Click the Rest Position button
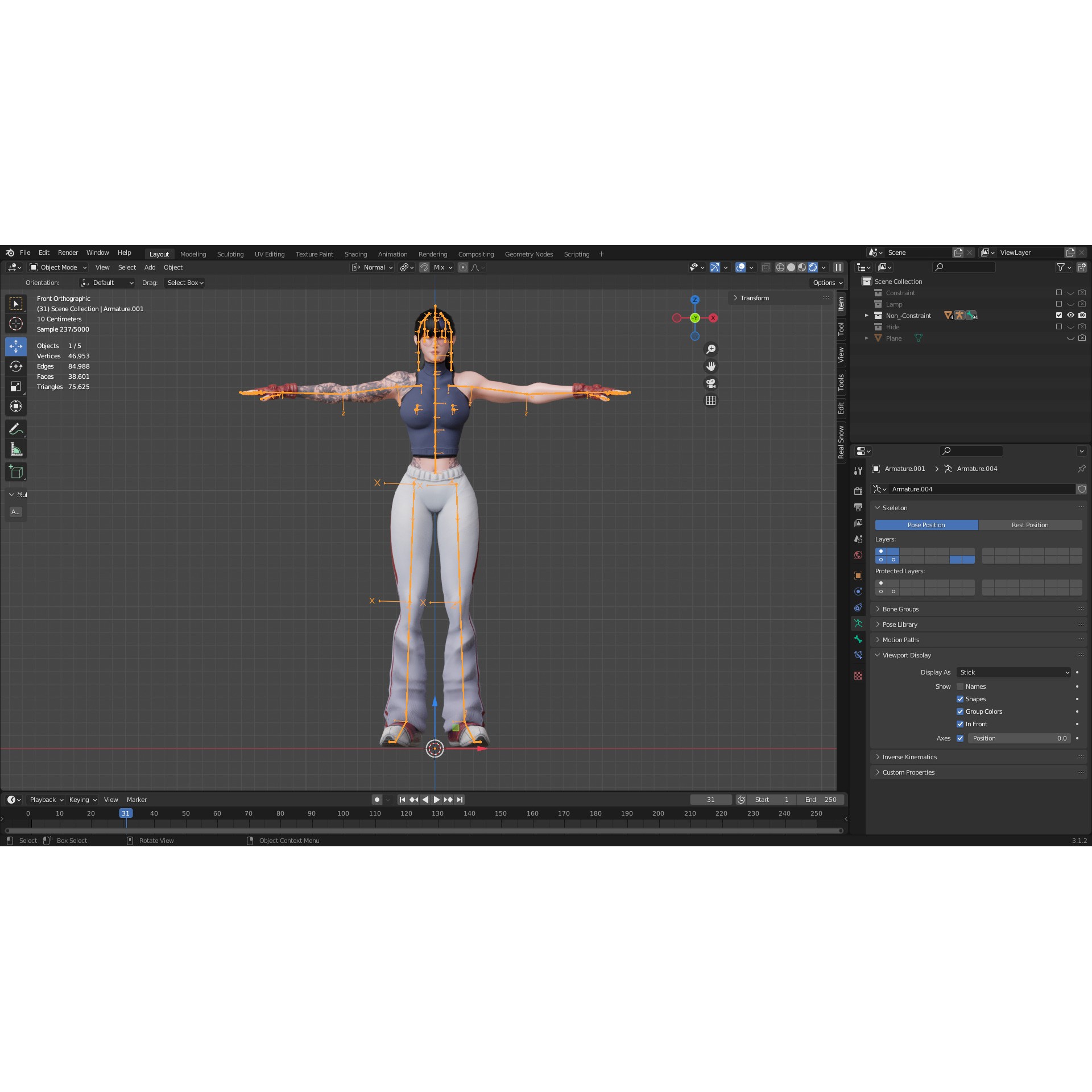This screenshot has width=1092, height=1092. tap(1030, 525)
